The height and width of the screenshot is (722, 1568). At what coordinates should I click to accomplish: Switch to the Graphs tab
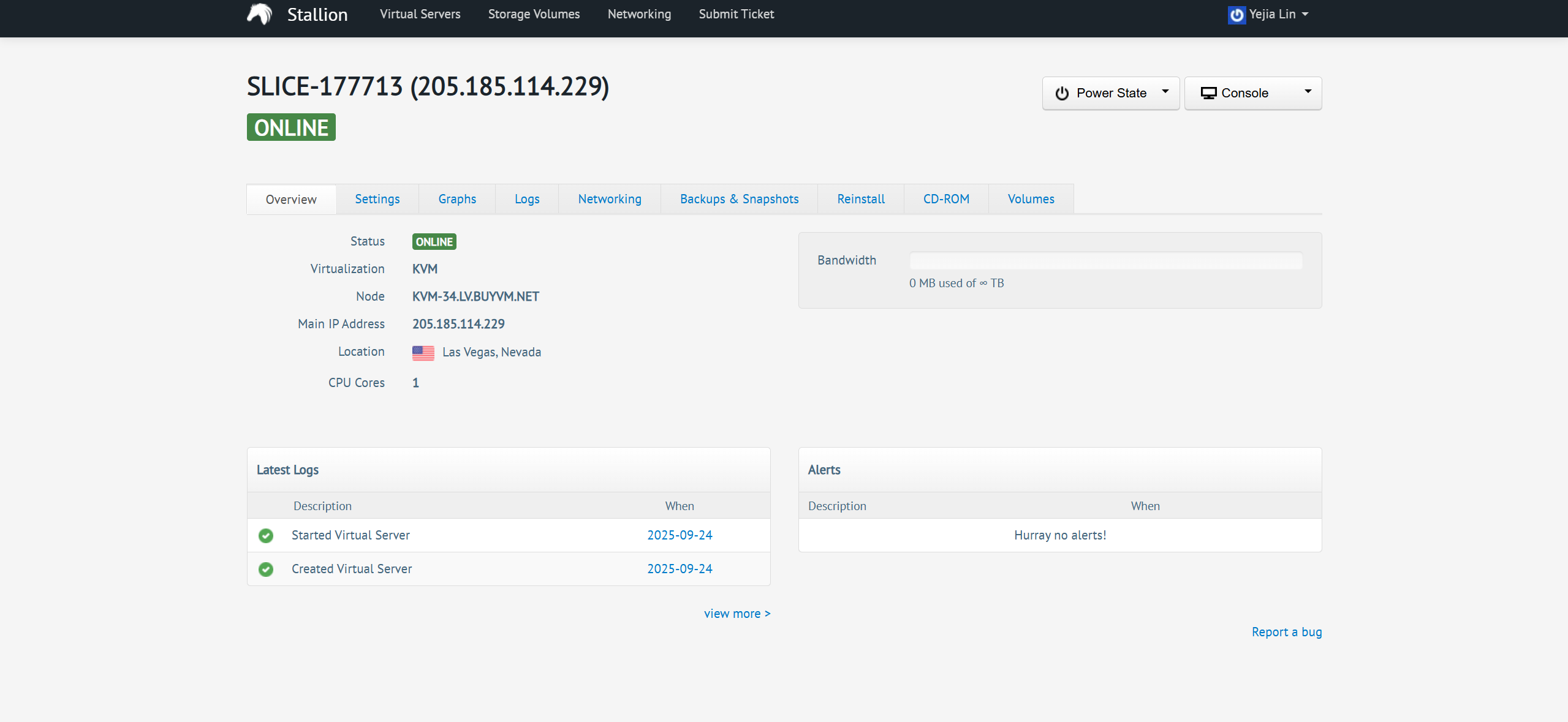pos(457,199)
